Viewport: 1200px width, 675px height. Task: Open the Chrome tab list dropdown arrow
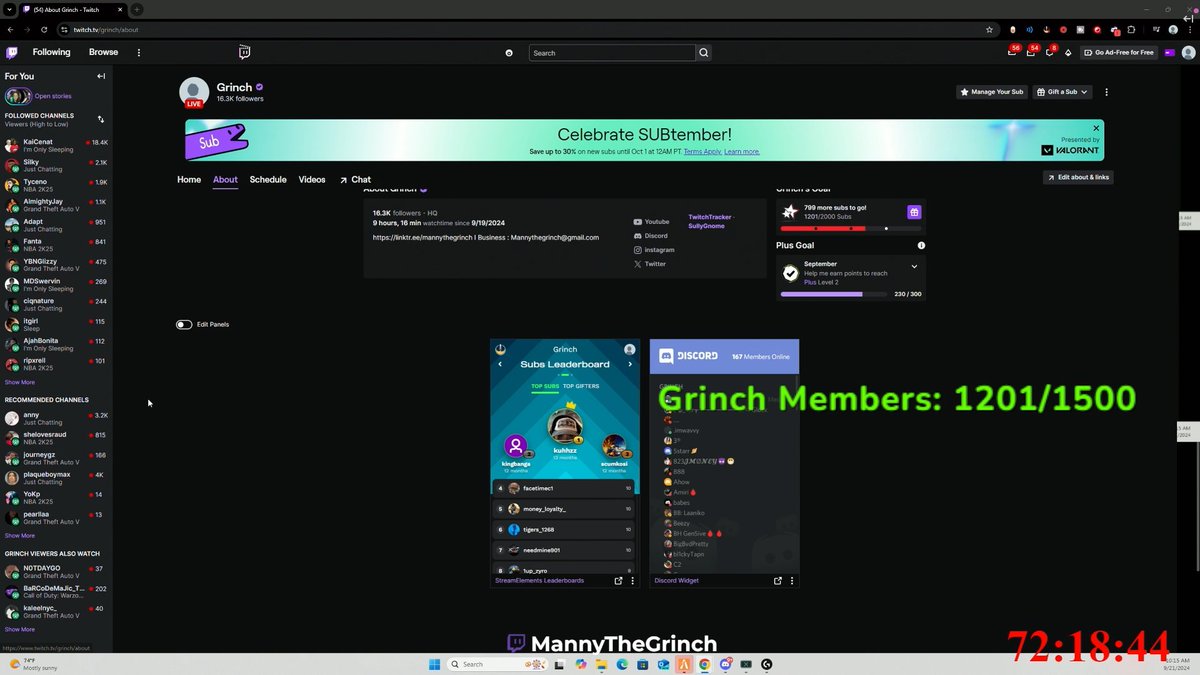pos(9,9)
